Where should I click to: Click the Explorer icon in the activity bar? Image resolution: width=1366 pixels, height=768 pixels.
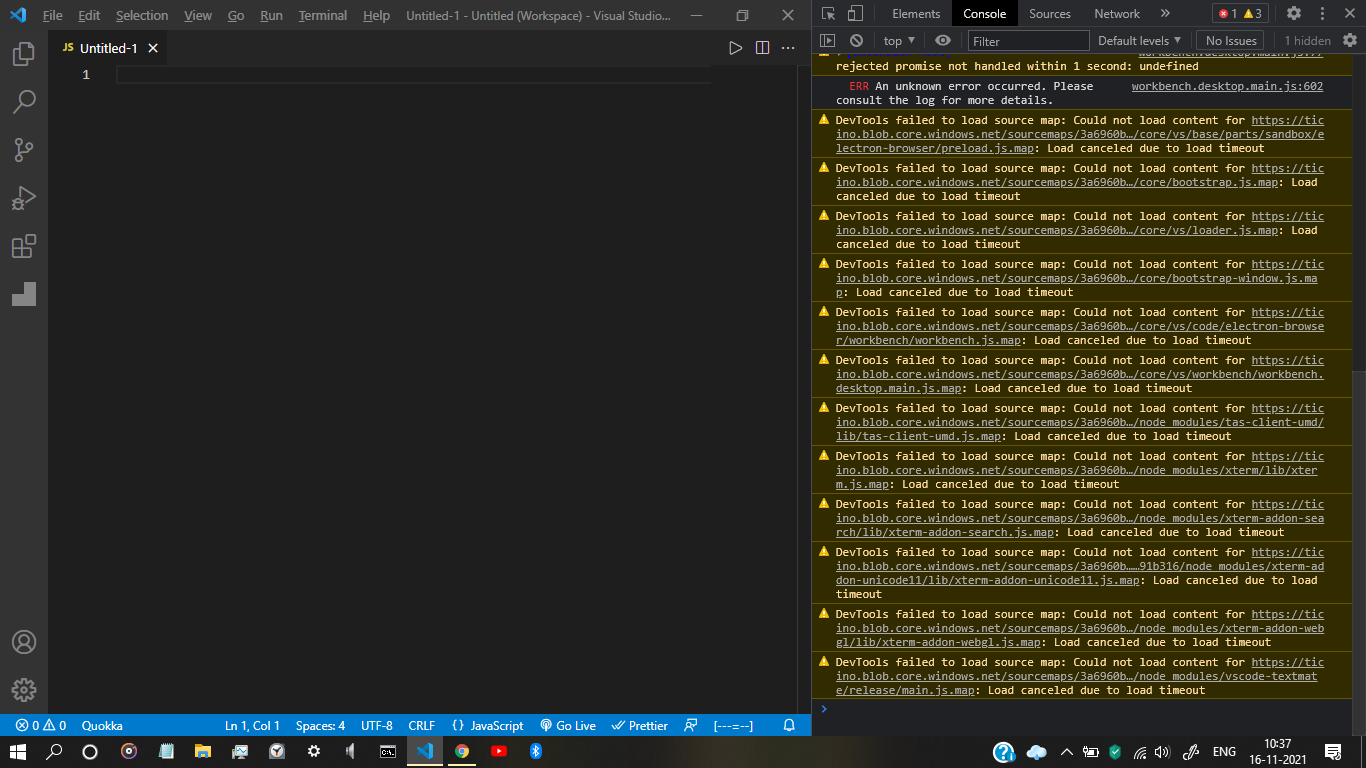tap(24, 53)
